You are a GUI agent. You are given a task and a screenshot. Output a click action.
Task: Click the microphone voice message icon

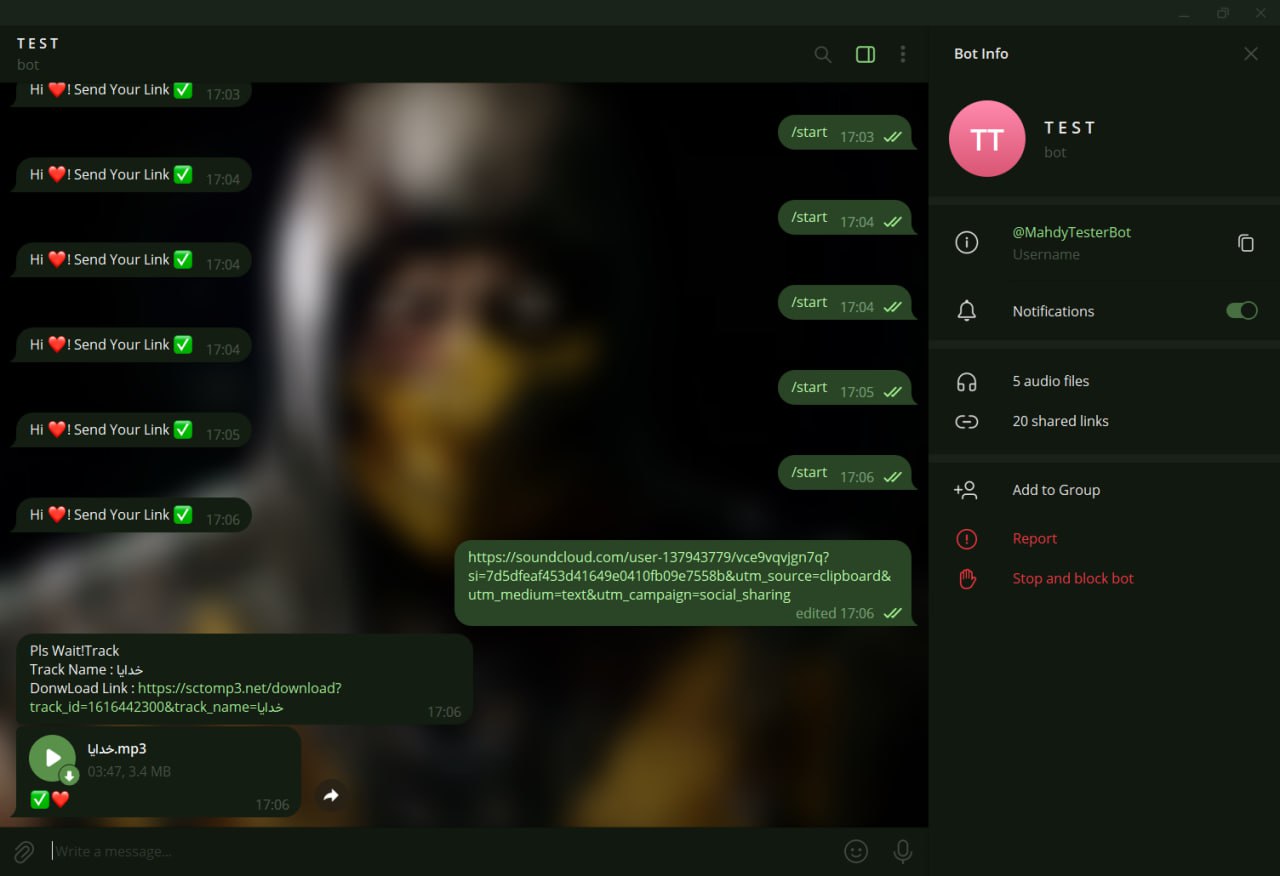903,851
